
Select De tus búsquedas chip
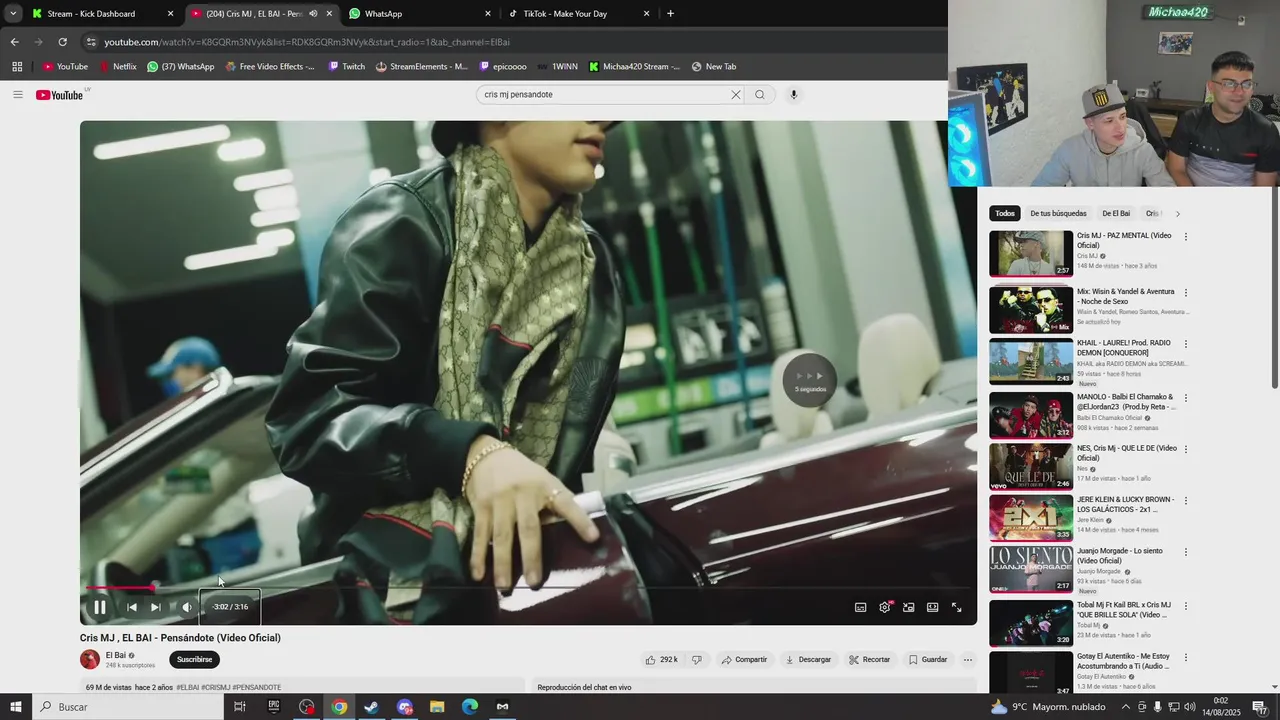[x=1058, y=214]
